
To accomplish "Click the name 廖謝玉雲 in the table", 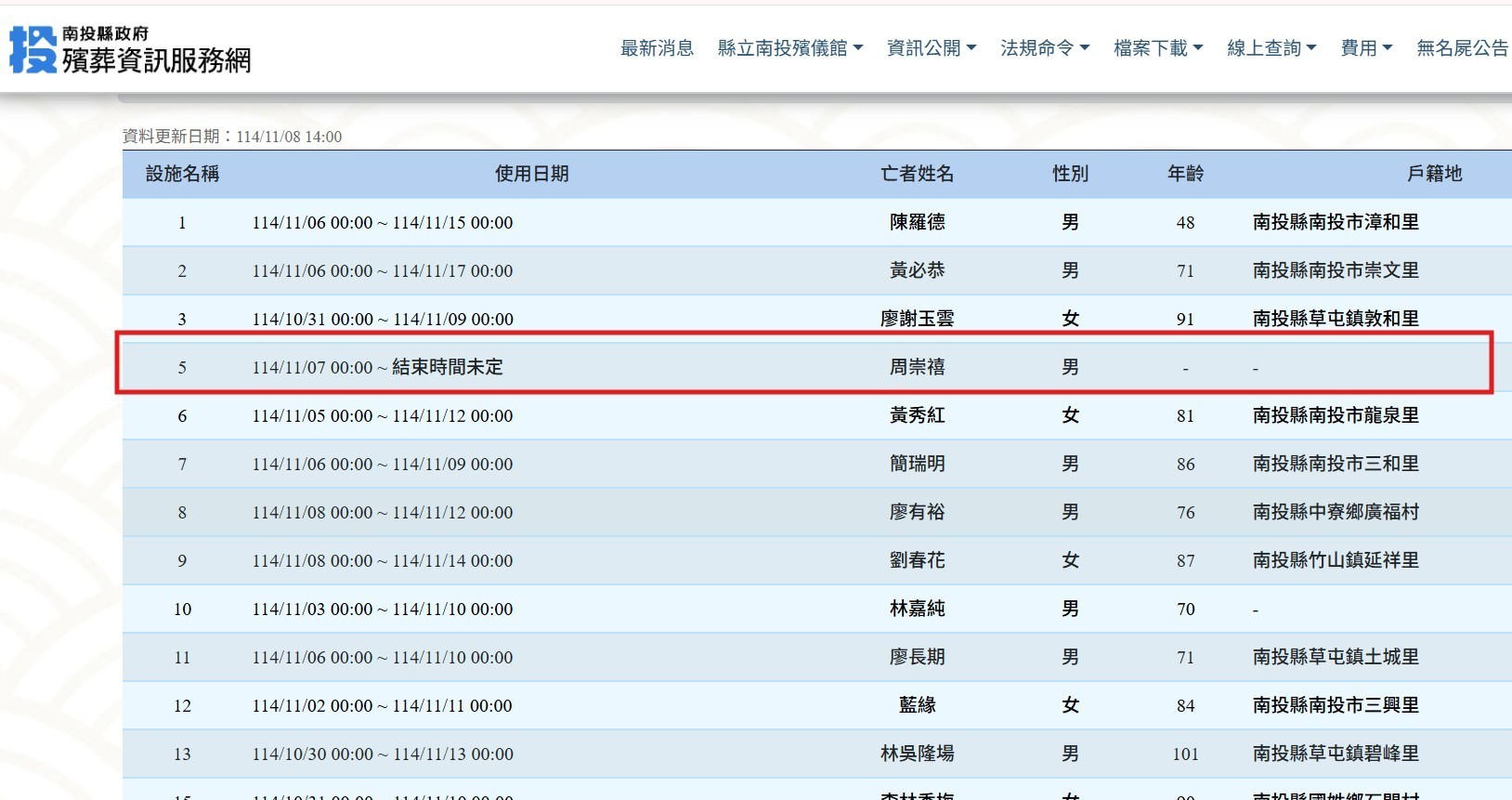I will click(x=917, y=319).
